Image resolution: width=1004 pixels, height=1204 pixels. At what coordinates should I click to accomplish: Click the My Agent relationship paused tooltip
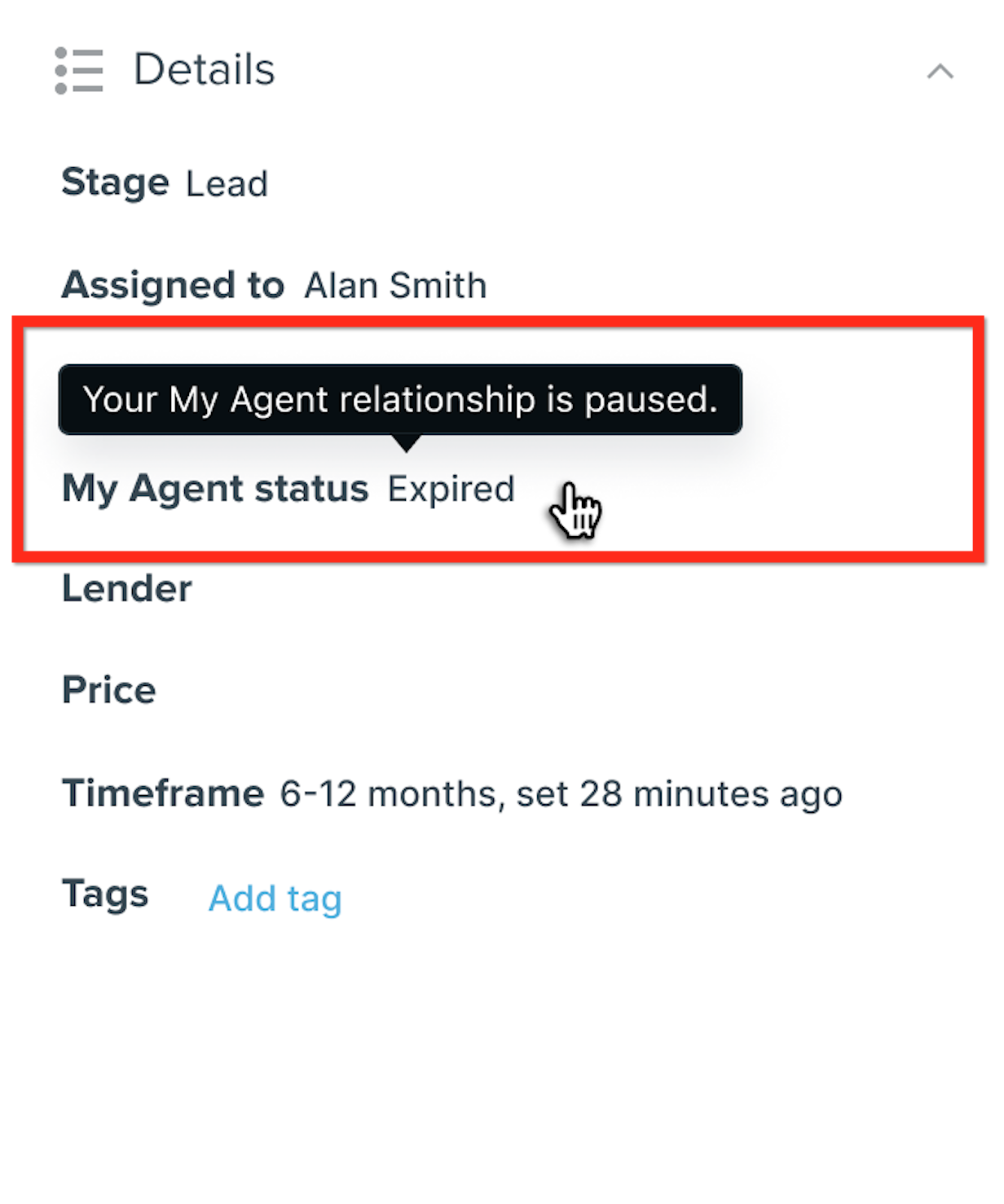click(x=400, y=399)
